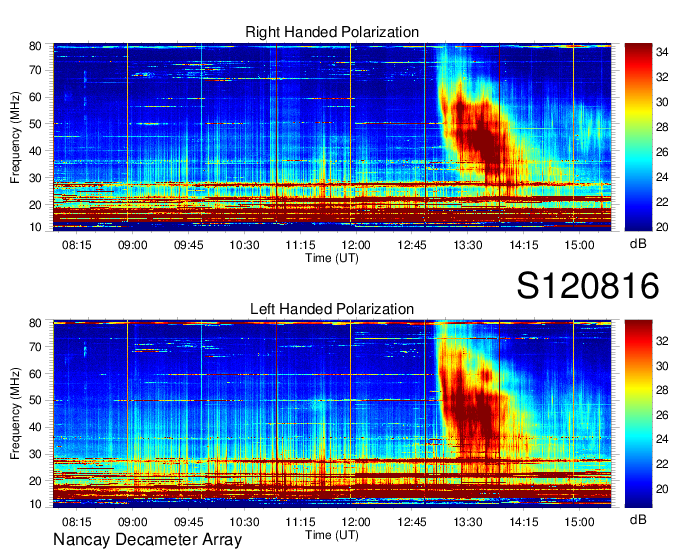Click the 11:15 time tick under the Right Handed plot
Screen dimensions: 680x552
300,245
